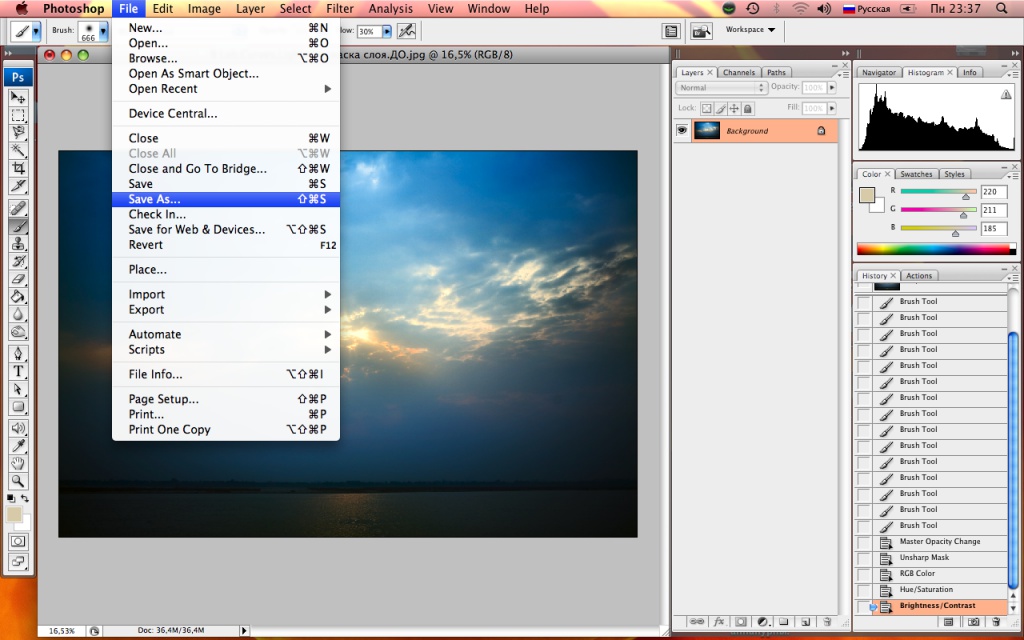Toggle lock transparent pixels in Layers

(705, 107)
